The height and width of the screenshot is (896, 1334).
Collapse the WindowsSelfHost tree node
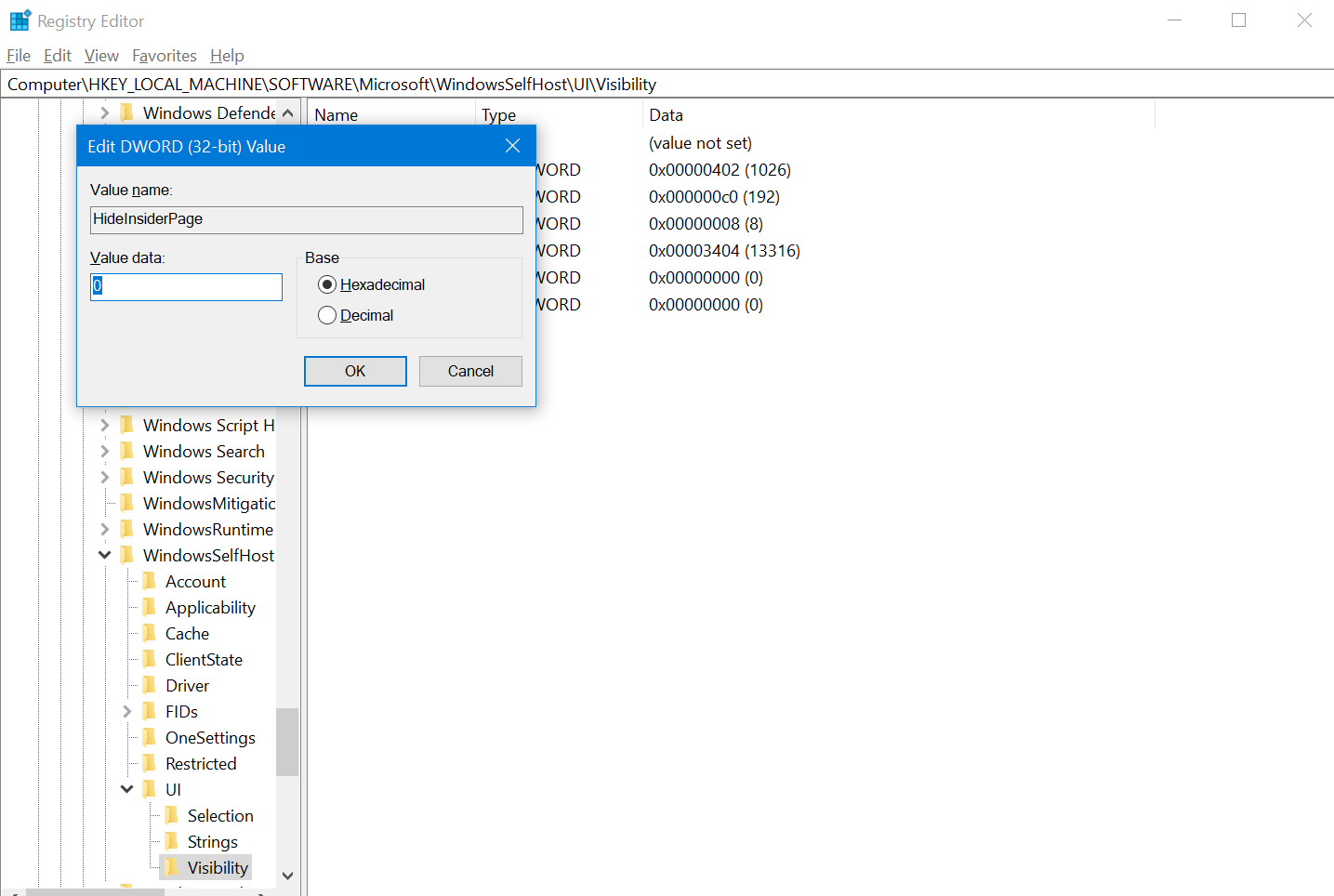[x=104, y=555]
